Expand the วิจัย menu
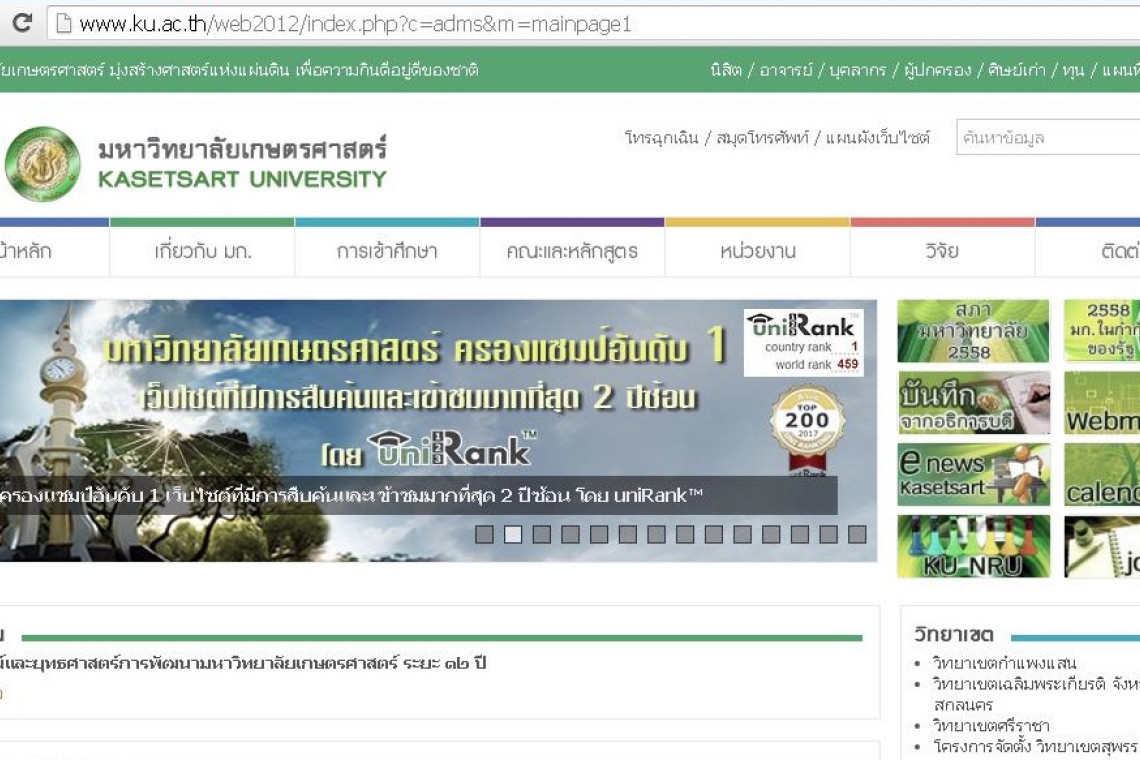Screen dimensions: 1140x760 pyautogui.click(x=942, y=251)
